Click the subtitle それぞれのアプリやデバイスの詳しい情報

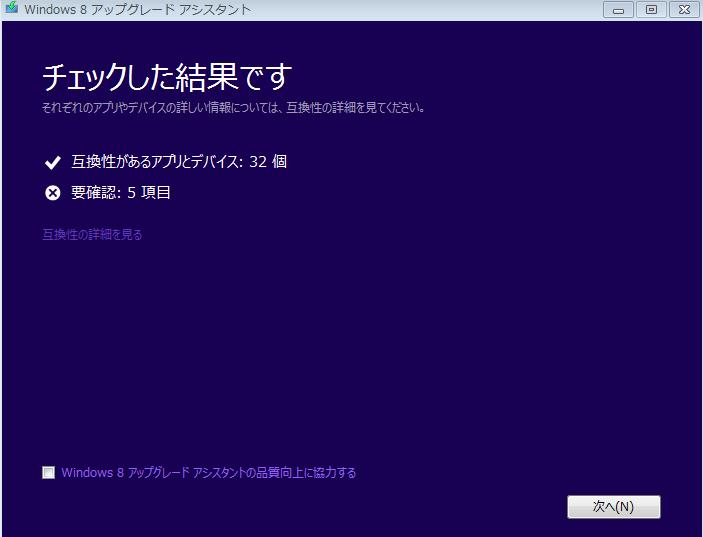tap(233, 108)
